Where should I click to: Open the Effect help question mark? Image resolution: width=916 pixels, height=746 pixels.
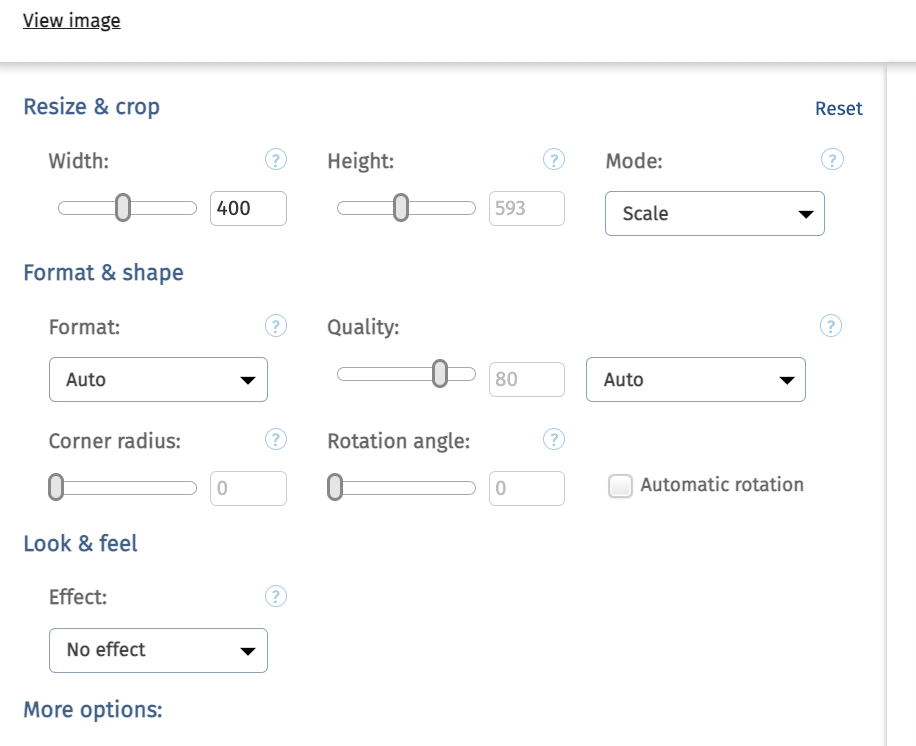coord(276,597)
